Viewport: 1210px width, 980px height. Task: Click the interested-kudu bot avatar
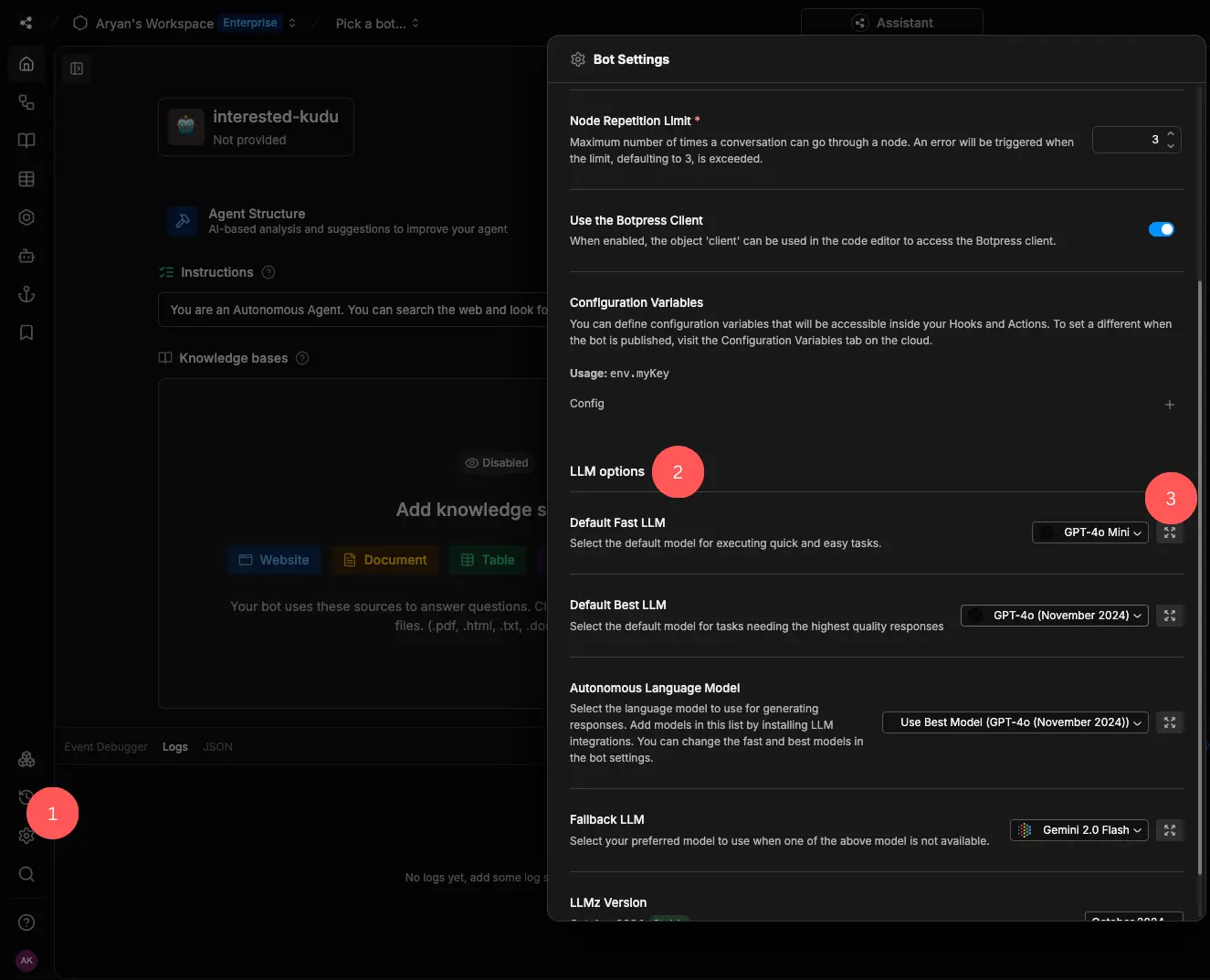186,127
